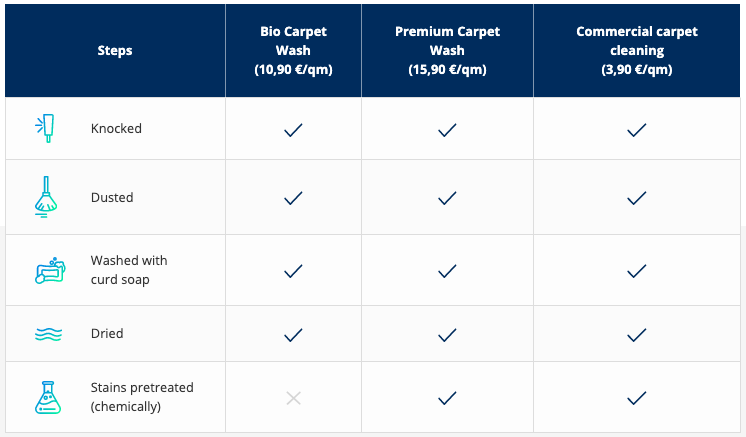746x437 pixels.
Task: Click the Knocked carpet beater icon
Action: coord(45,128)
